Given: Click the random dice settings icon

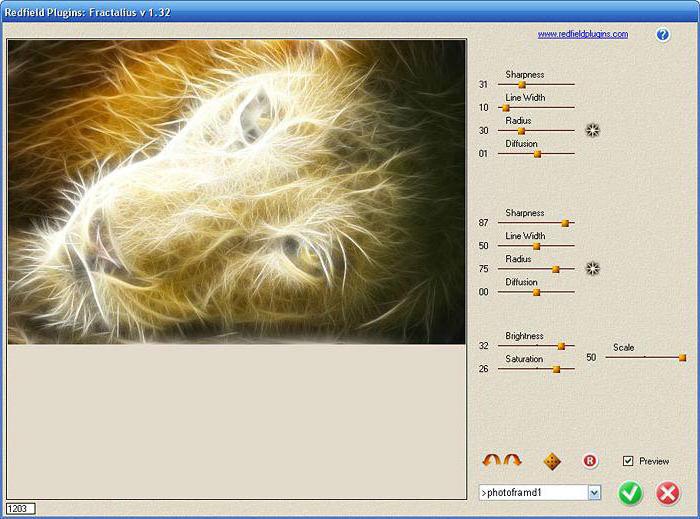Looking at the screenshot, I should [552, 461].
